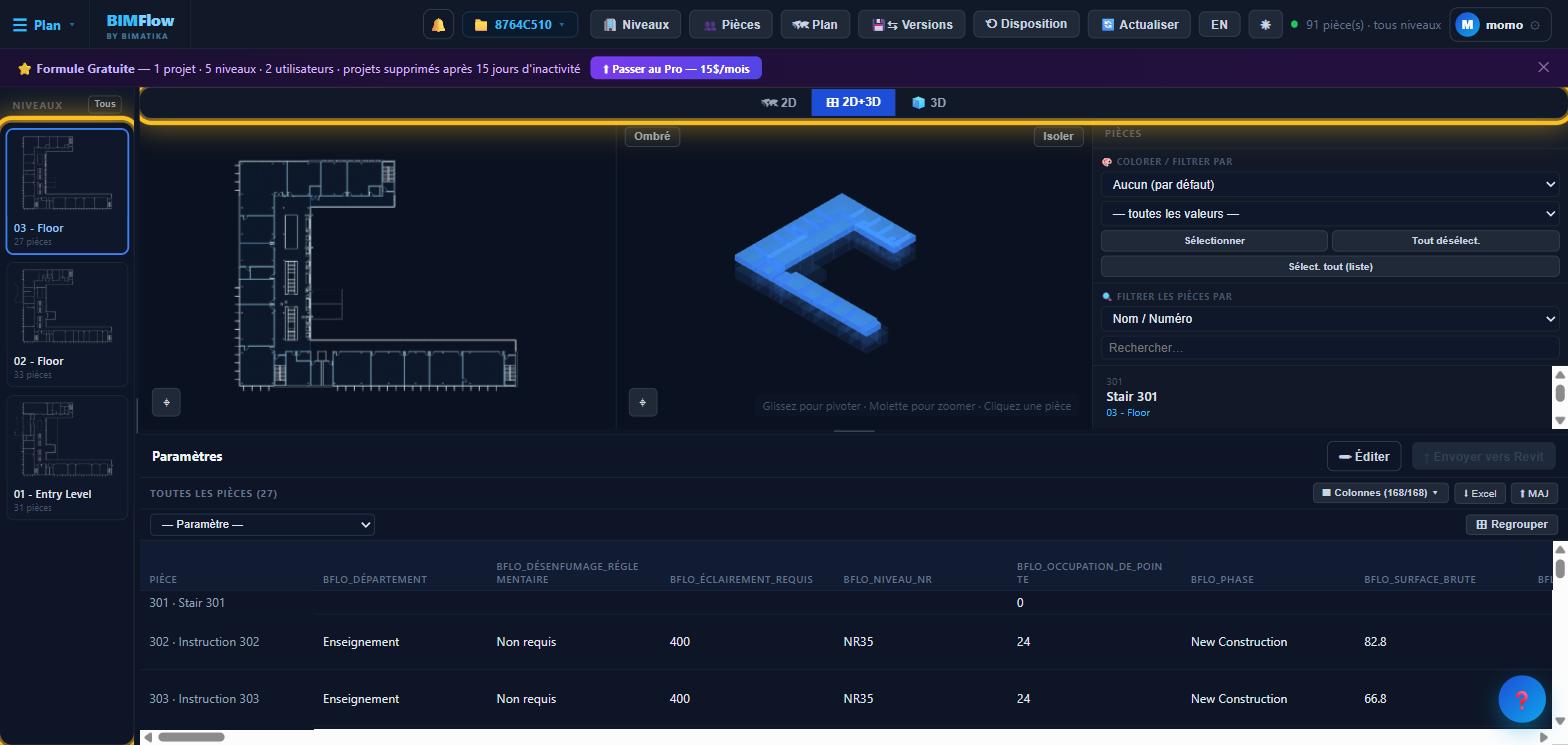1568x745 pixels.
Task: Recenter the 2D plan view
Action: point(166,402)
